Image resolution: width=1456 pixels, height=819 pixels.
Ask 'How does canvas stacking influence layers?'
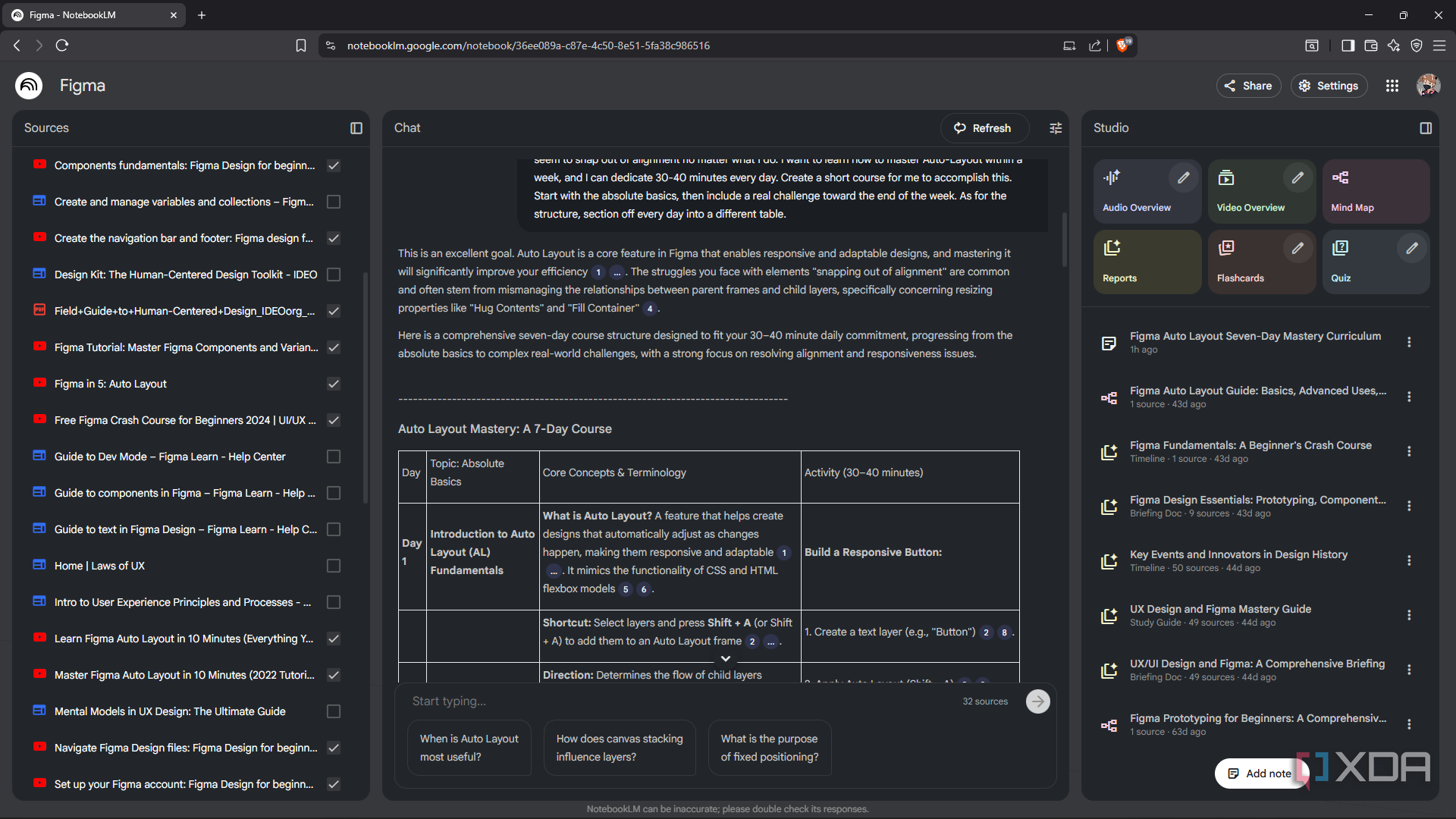click(x=620, y=748)
